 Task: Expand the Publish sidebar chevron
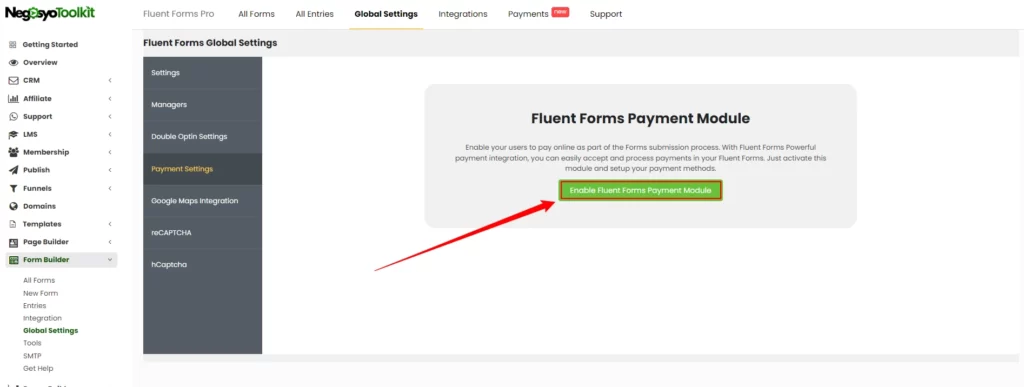point(110,170)
